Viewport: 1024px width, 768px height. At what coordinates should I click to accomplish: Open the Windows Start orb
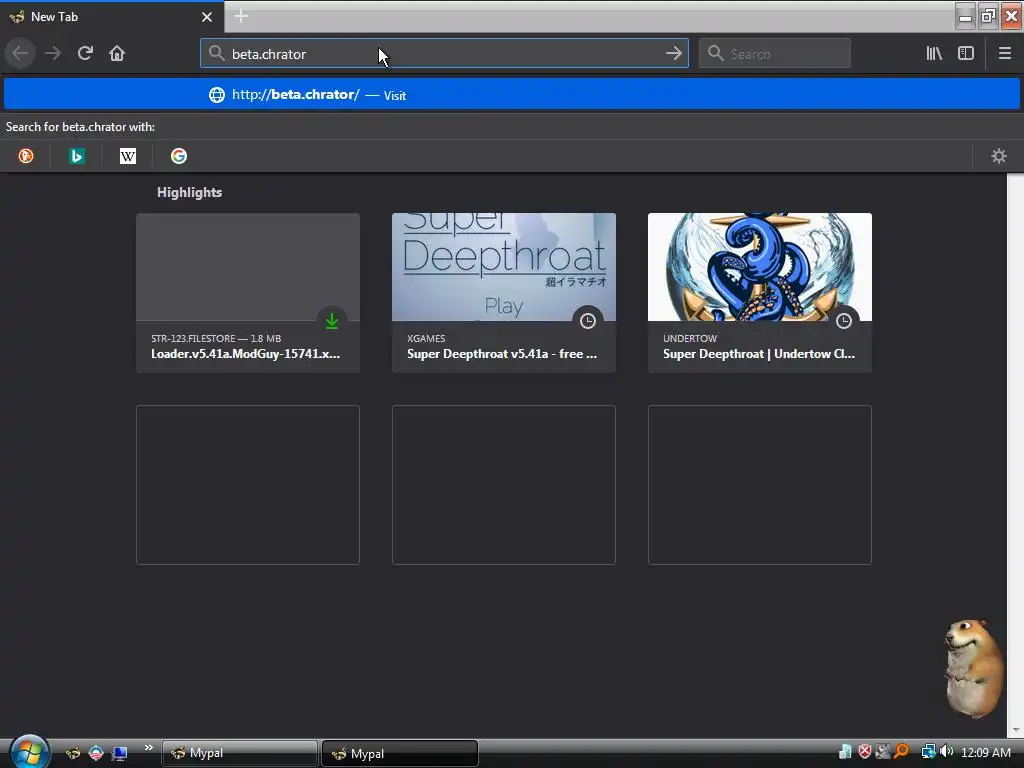coord(29,752)
